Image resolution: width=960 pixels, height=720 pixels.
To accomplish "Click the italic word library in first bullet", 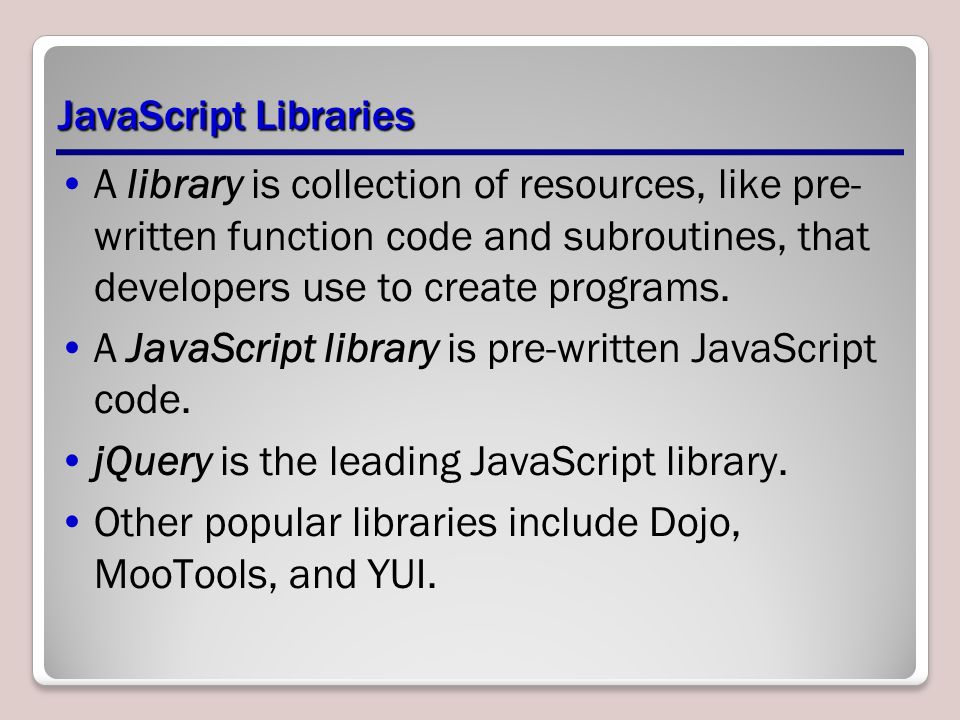I will pyautogui.click(x=185, y=185).
